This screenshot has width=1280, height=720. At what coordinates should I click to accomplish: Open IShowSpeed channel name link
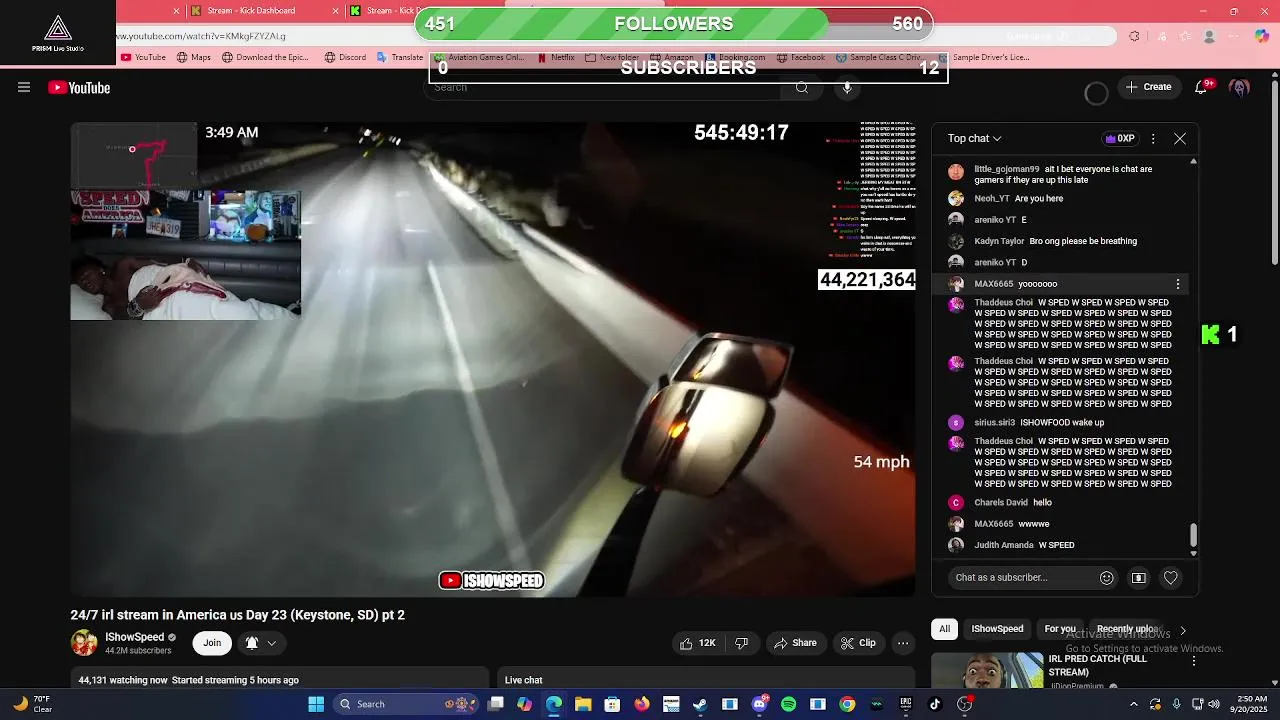pos(134,637)
